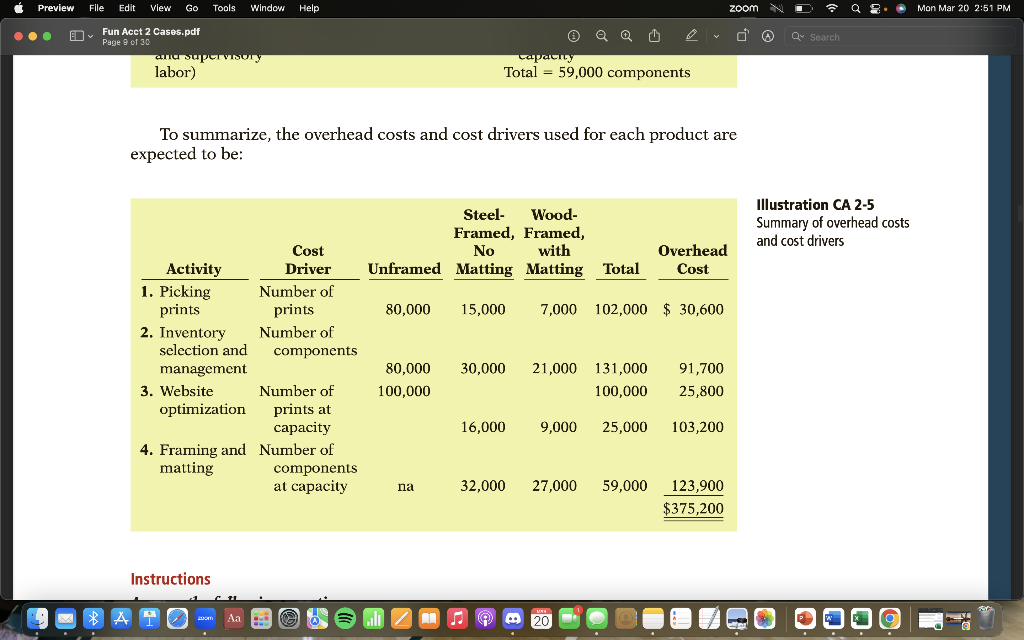Launch Spotify from the Dock
The image size is (1024, 640).
click(345, 618)
